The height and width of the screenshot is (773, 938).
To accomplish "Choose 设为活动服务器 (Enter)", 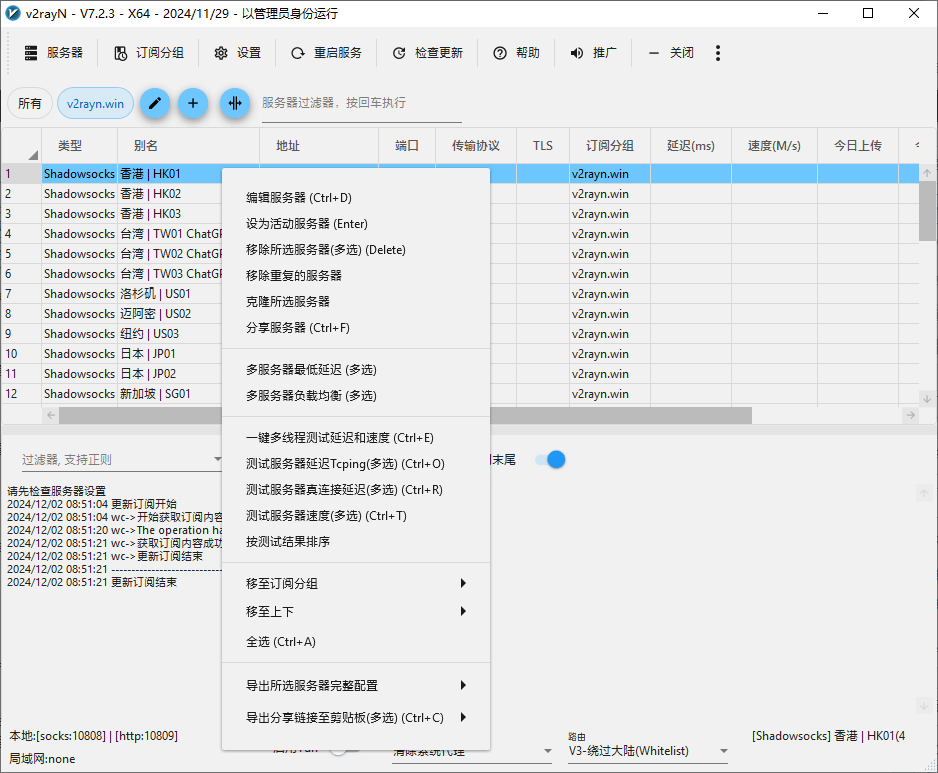I will [355, 224].
